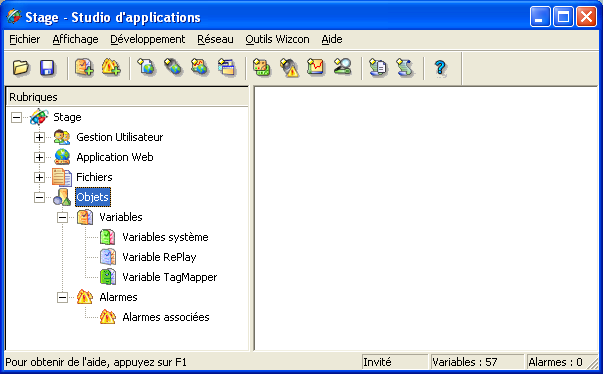Collapse the Objets node
The height and width of the screenshot is (374, 603).
point(39,198)
